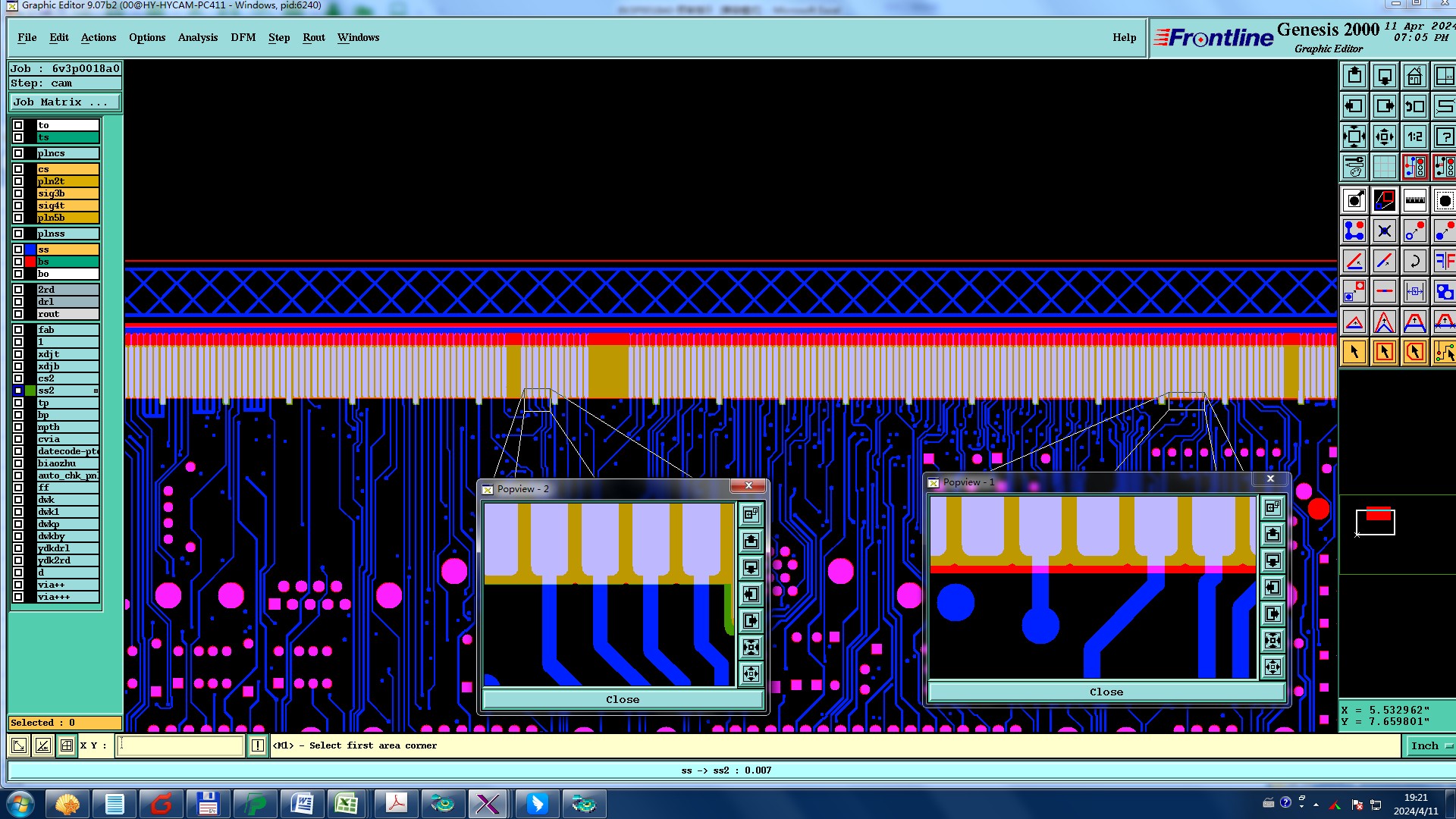Click the X Y coordinate input field
Screen dimensions: 1456x819
click(180, 746)
